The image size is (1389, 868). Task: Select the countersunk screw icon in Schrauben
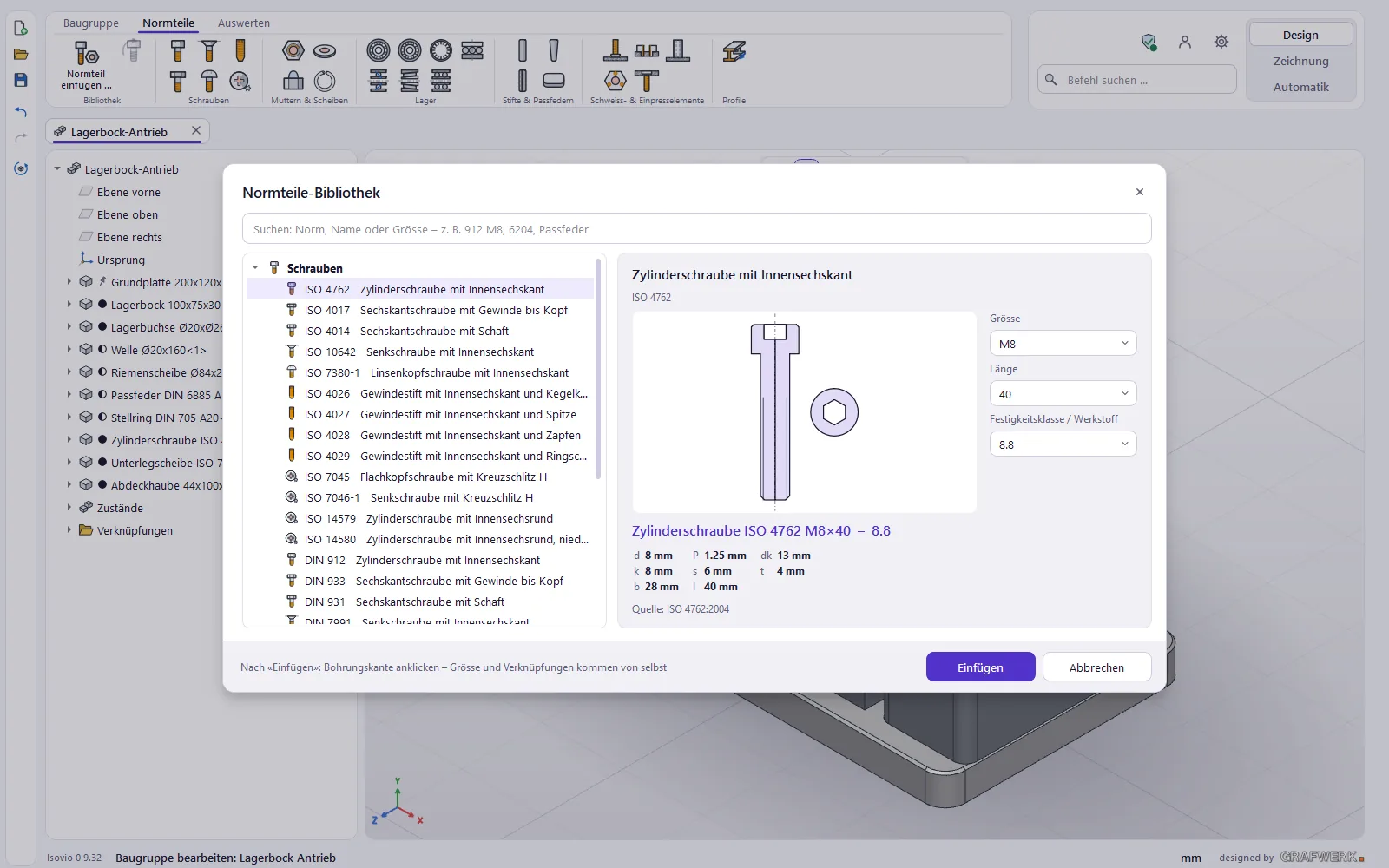209,50
